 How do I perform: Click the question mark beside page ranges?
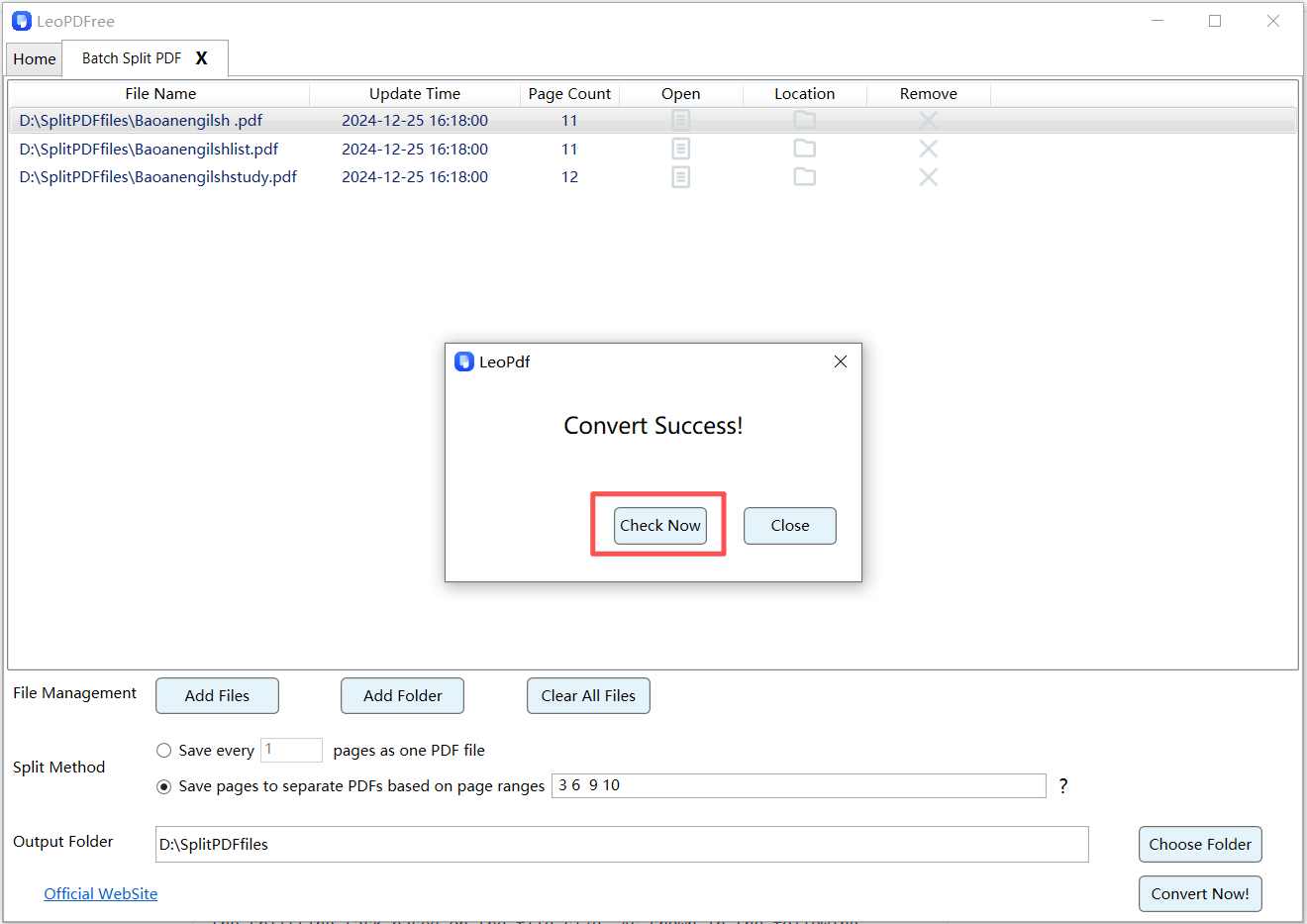(1062, 785)
